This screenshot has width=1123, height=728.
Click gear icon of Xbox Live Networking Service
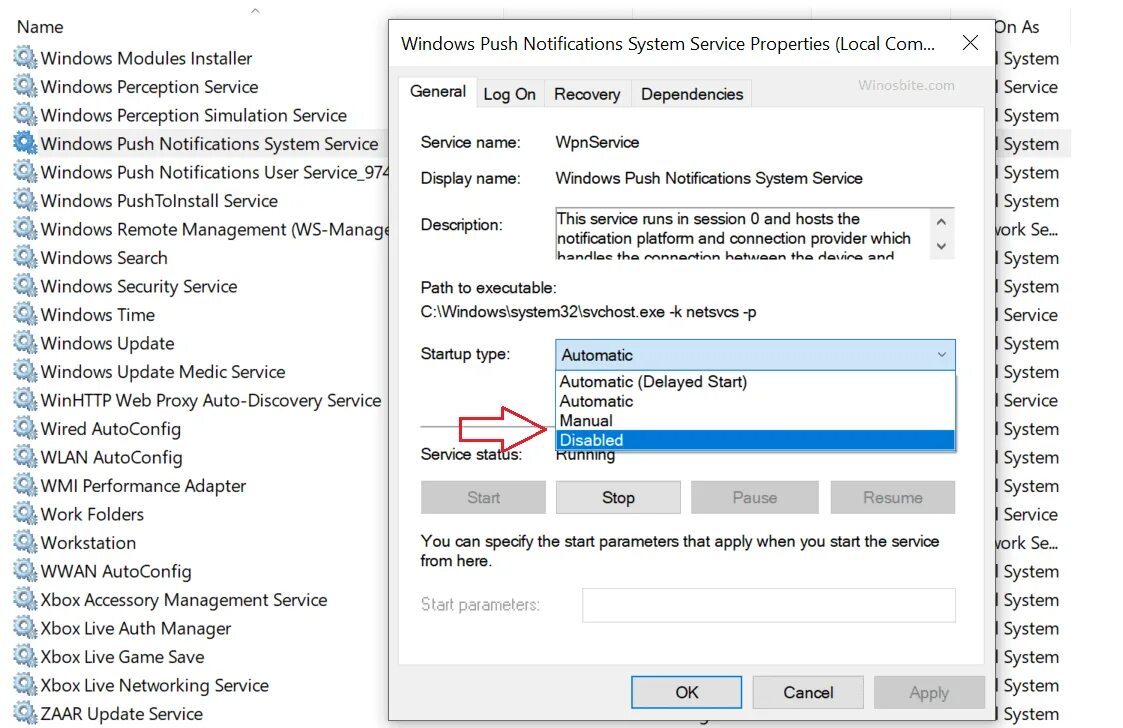pos(25,684)
